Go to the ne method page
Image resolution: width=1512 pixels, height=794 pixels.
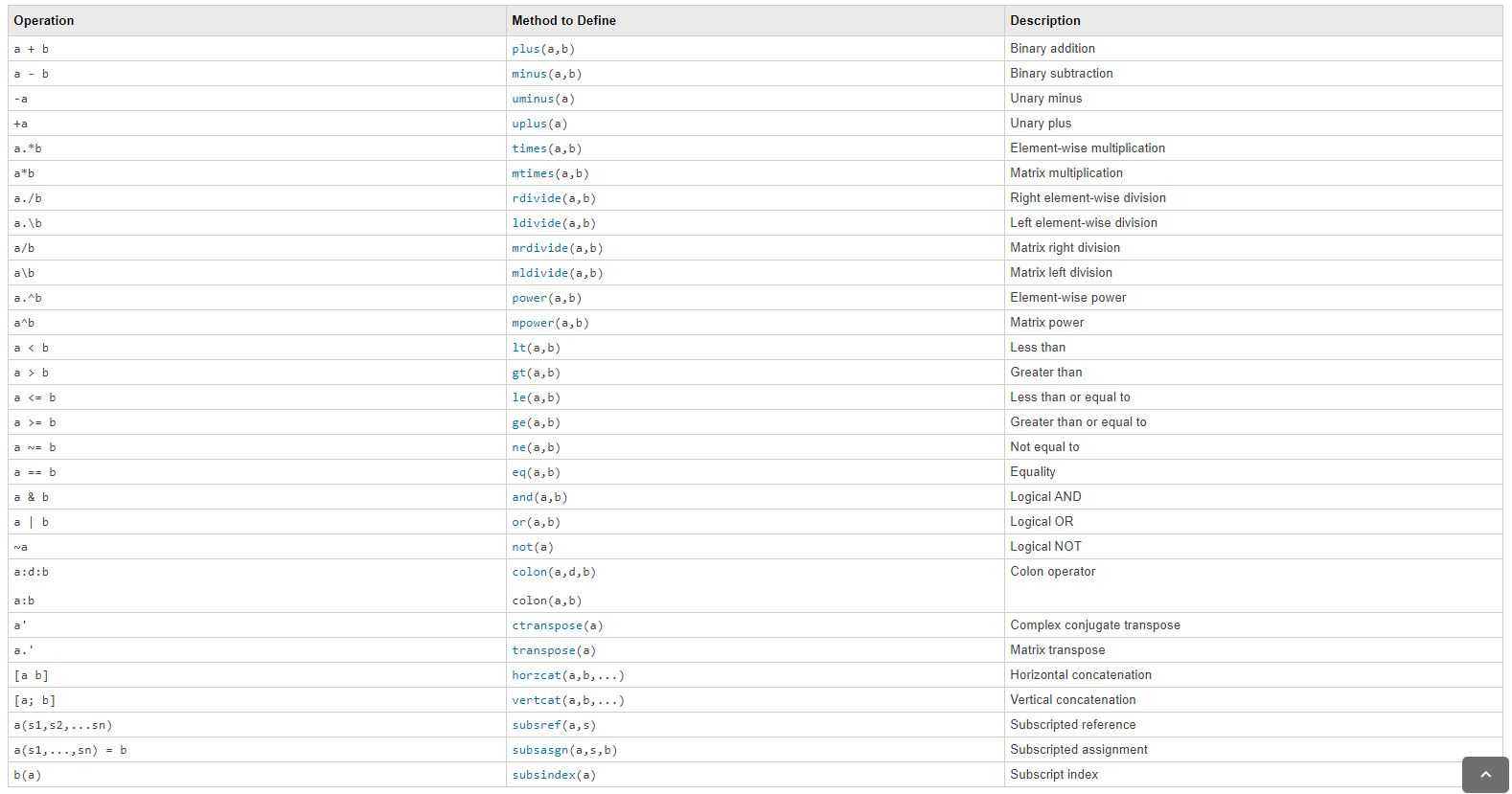point(518,447)
